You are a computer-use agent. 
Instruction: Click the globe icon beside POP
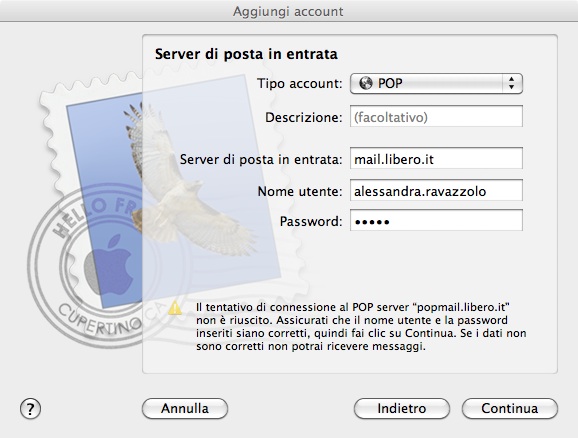tap(366, 83)
